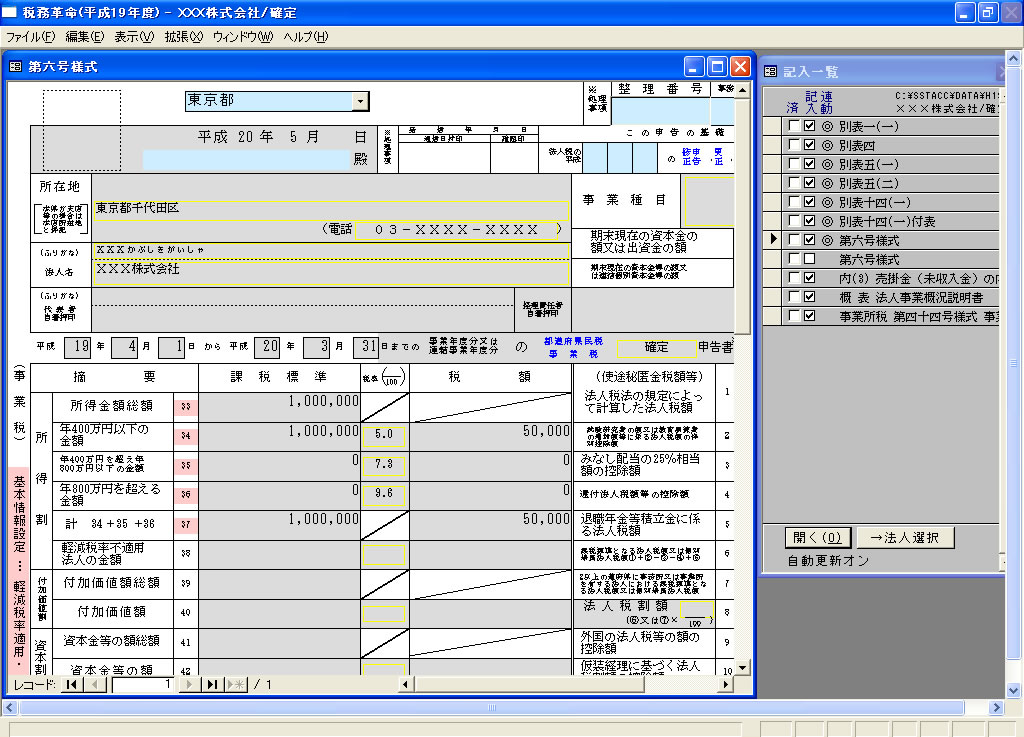Open the 編集(E) menu
Image resolution: width=1024 pixels, height=737 pixels.
[x=85, y=37]
